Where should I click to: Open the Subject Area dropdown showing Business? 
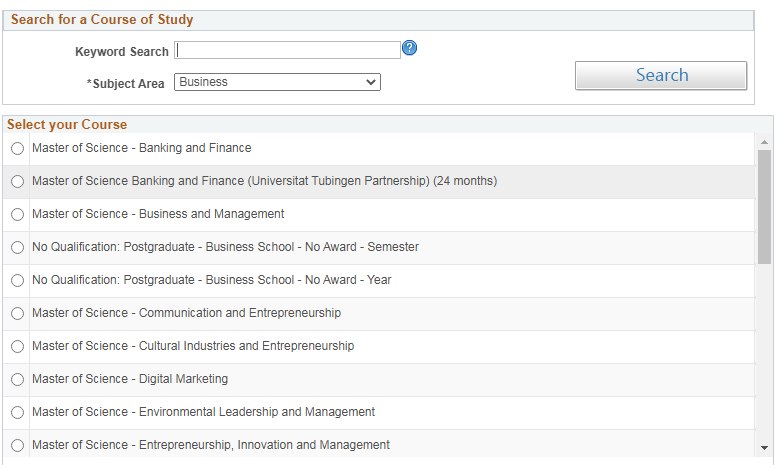[277, 82]
